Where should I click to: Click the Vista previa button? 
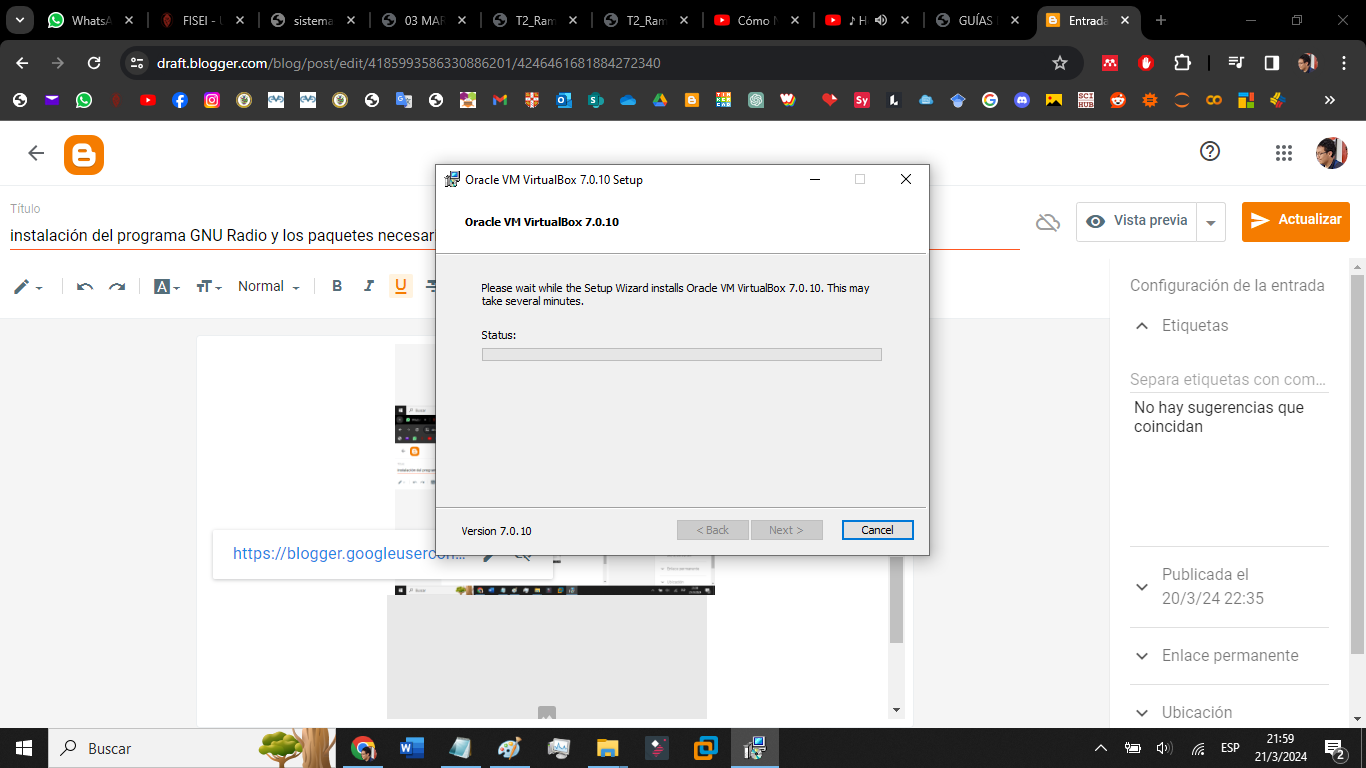click(1137, 221)
